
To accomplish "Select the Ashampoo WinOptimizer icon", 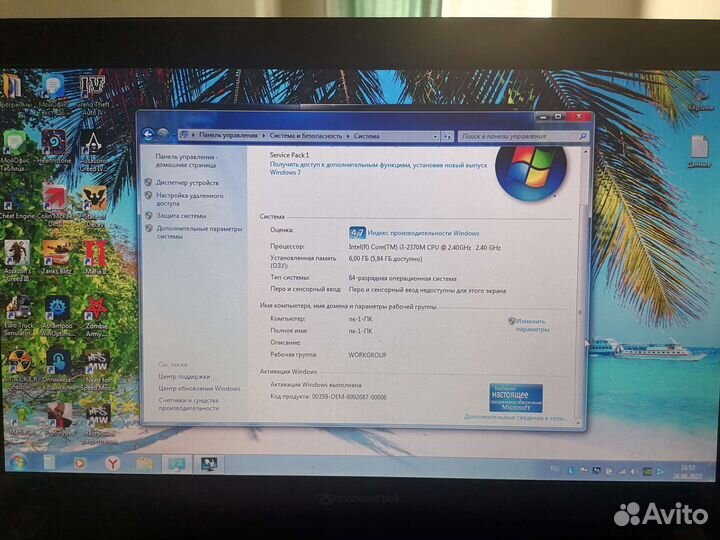I will click(x=57, y=316).
